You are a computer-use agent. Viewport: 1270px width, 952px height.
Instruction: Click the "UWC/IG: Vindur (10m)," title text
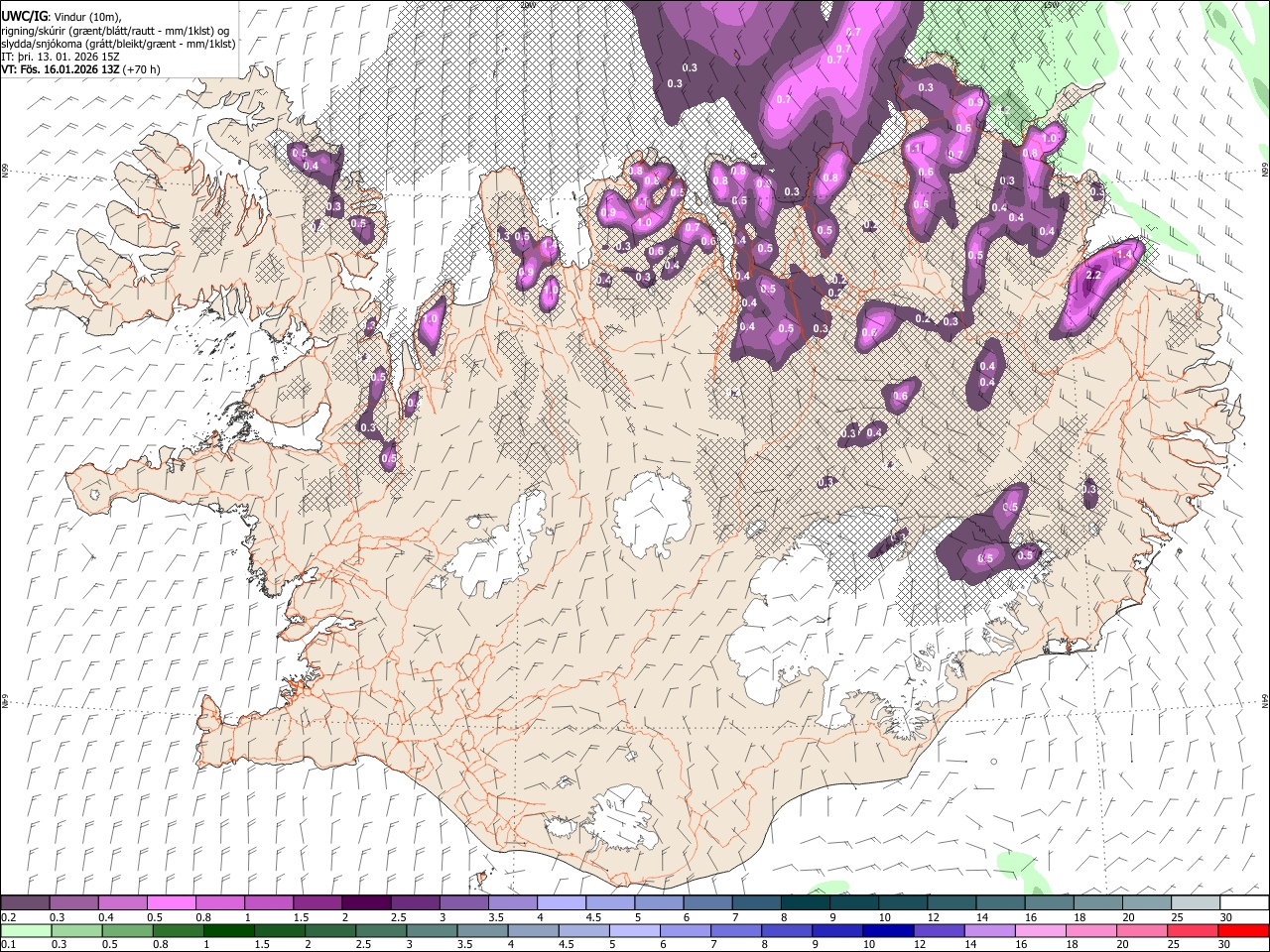tap(61, 16)
